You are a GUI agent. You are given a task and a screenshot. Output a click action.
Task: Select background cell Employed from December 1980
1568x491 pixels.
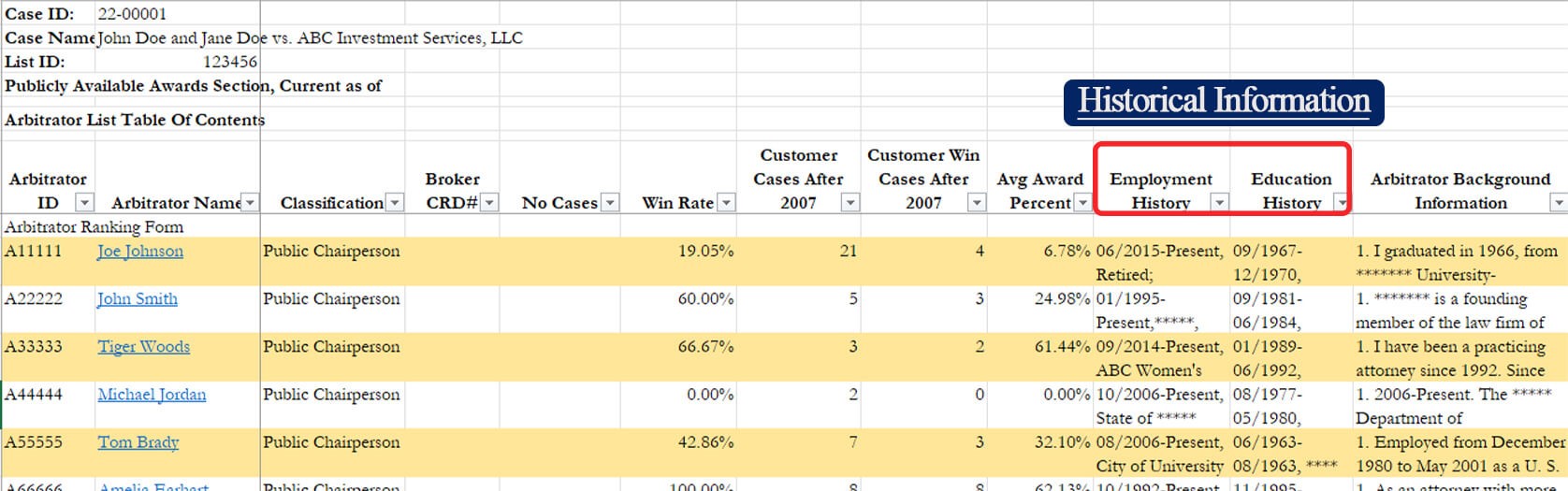point(1460,453)
